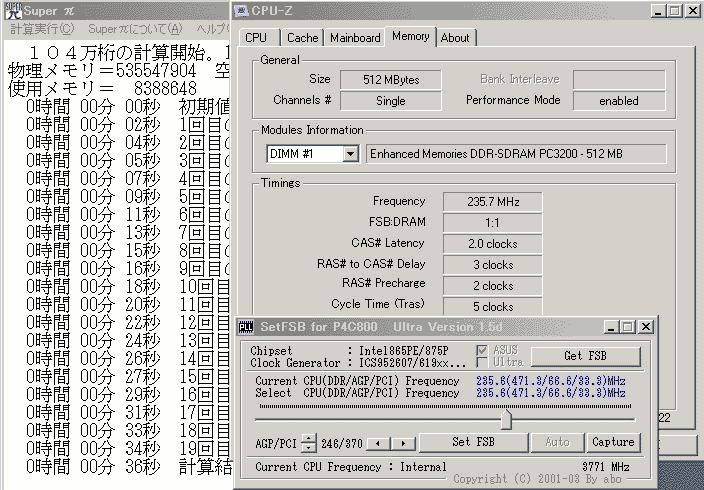The image size is (704, 490).
Task: Increase AGP/PCI value with spinner up arrow
Action: [x=310, y=437]
